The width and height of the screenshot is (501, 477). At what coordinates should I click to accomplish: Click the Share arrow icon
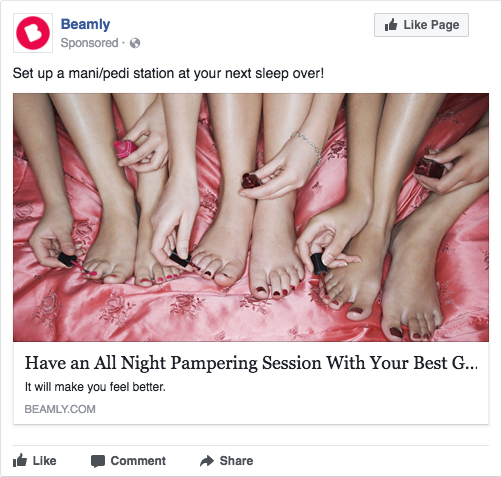point(207,461)
